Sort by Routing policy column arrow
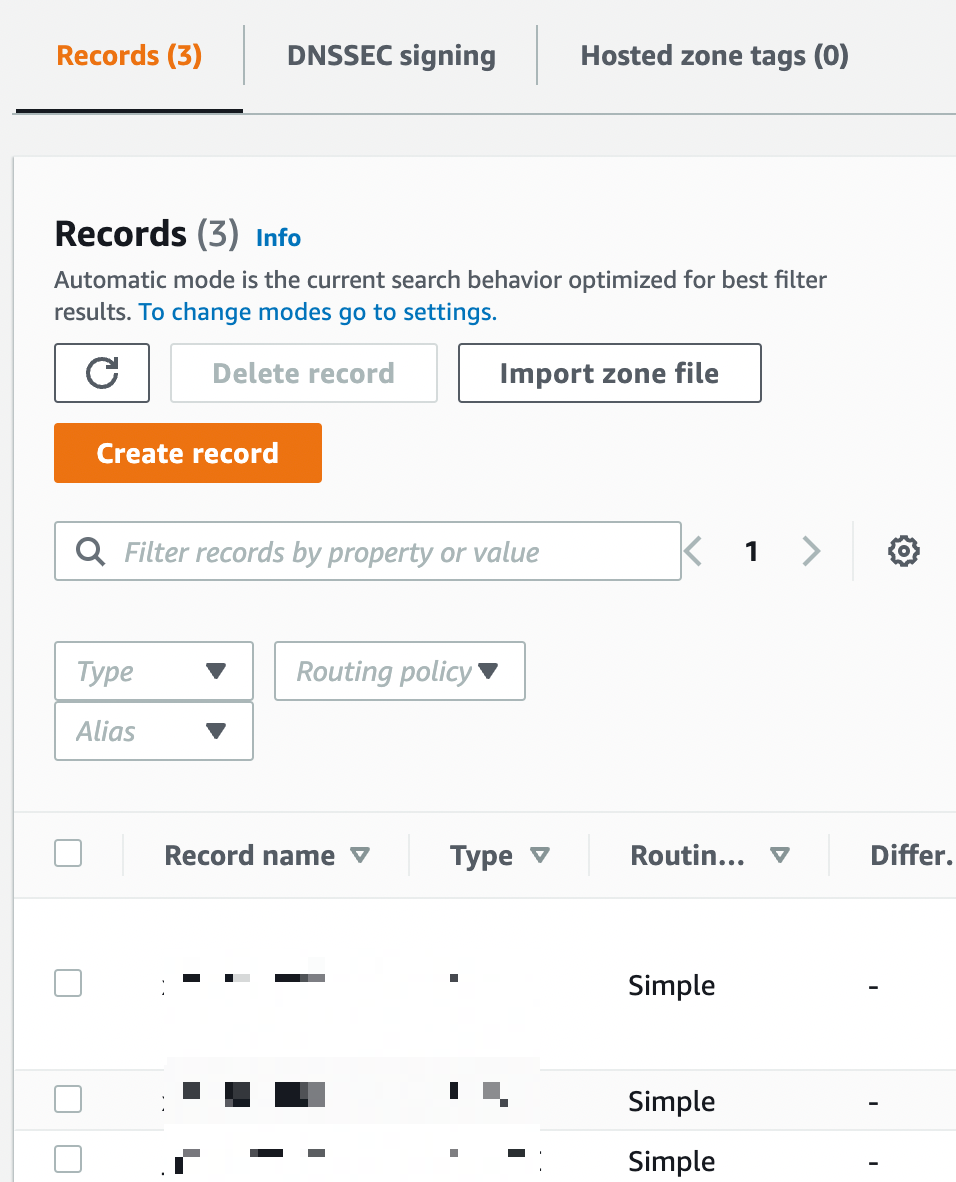 (x=780, y=855)
